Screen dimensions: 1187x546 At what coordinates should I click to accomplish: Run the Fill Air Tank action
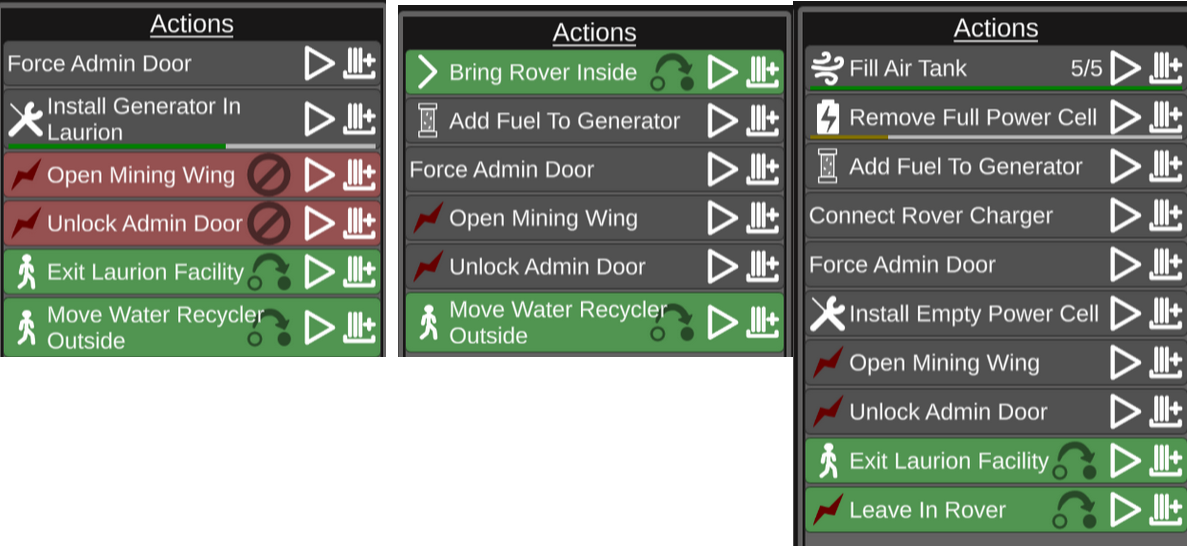coord(1125,68)
